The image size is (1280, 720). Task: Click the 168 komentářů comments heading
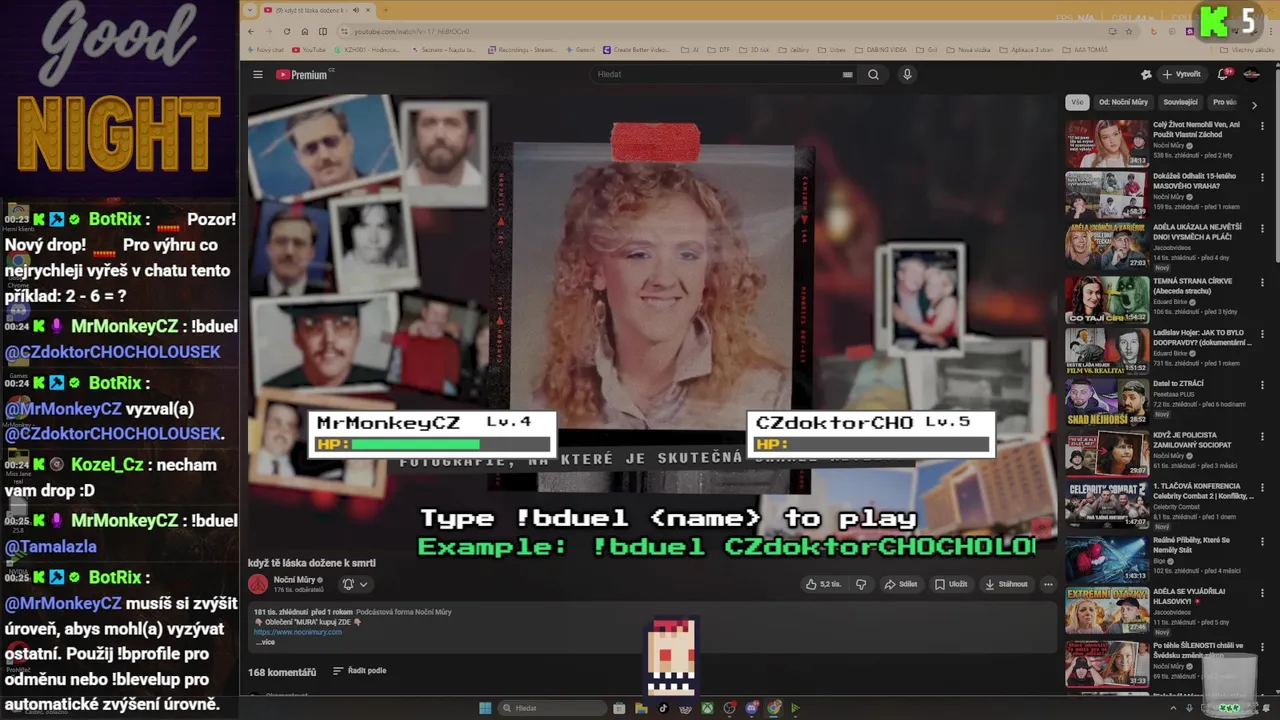(282, 672)
